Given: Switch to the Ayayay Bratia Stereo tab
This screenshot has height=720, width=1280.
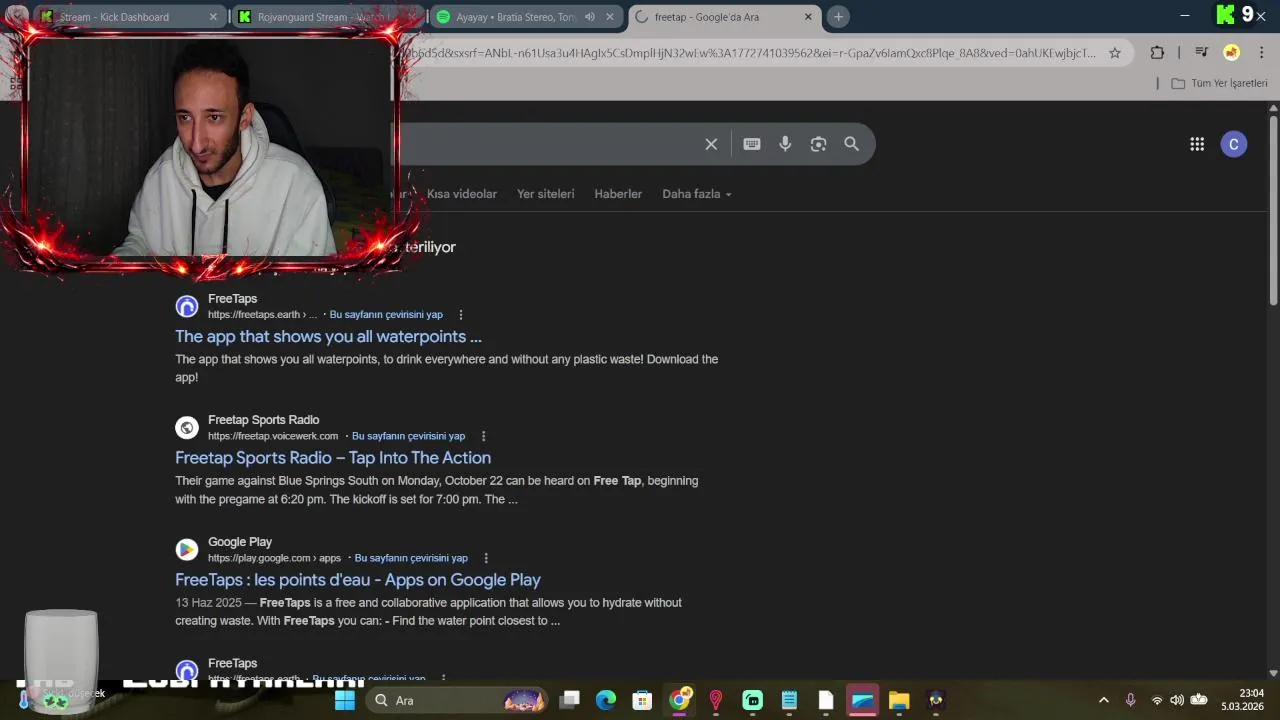Looking at the screenshot, I should pos(527,17).
